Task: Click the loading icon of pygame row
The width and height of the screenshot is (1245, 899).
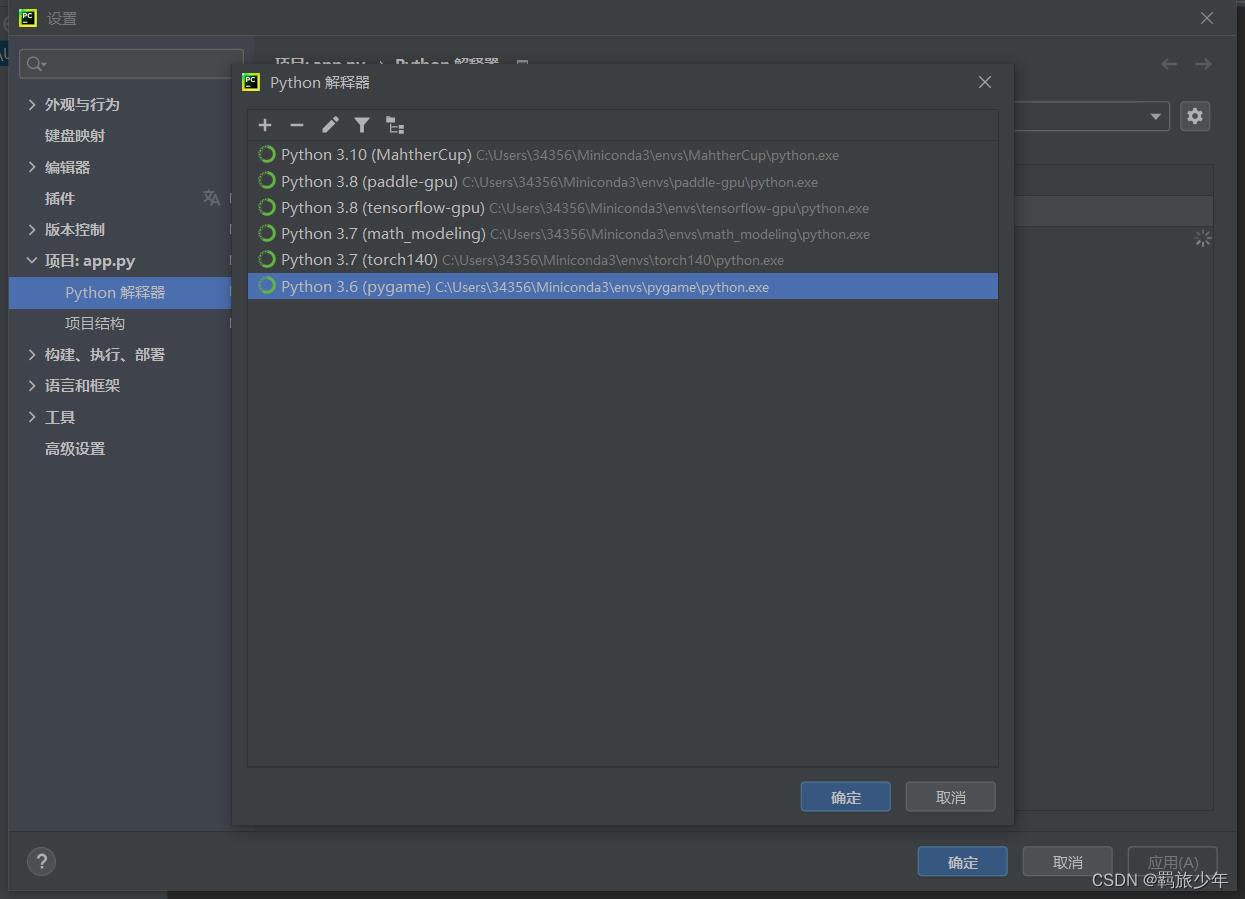Action: (x=267, y=286)
